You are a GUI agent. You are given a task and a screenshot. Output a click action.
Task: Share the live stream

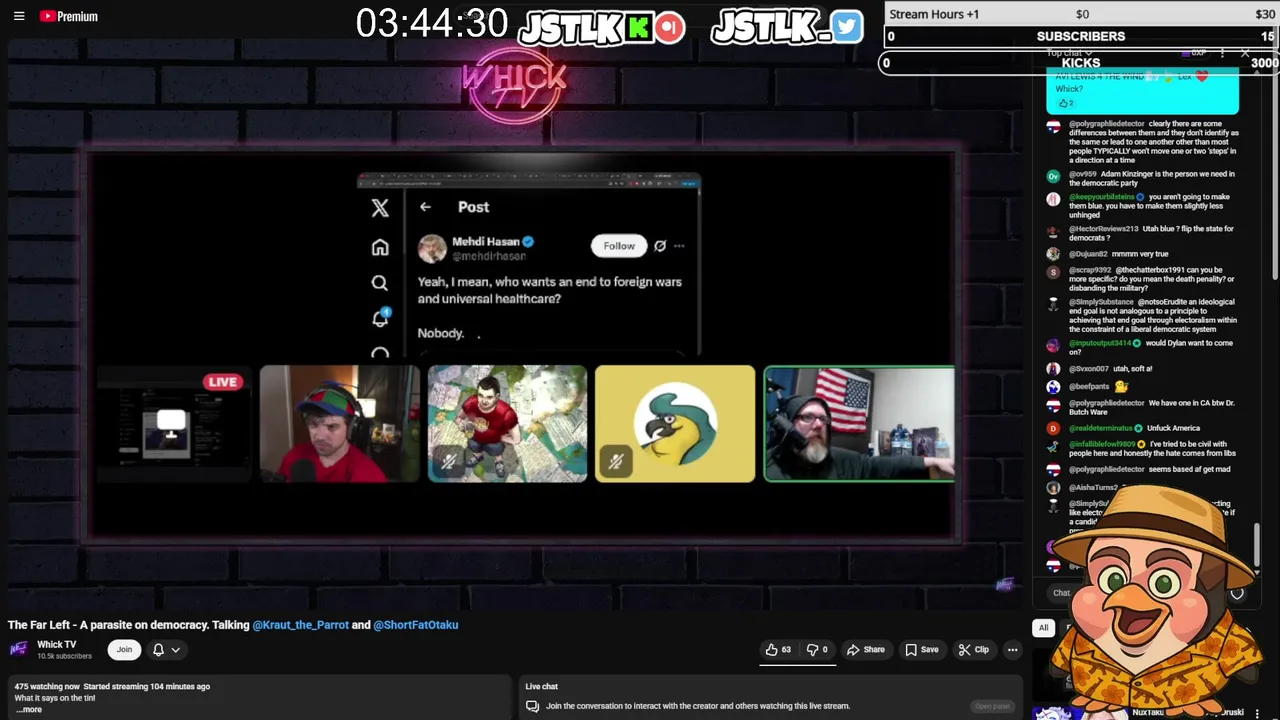865,650
